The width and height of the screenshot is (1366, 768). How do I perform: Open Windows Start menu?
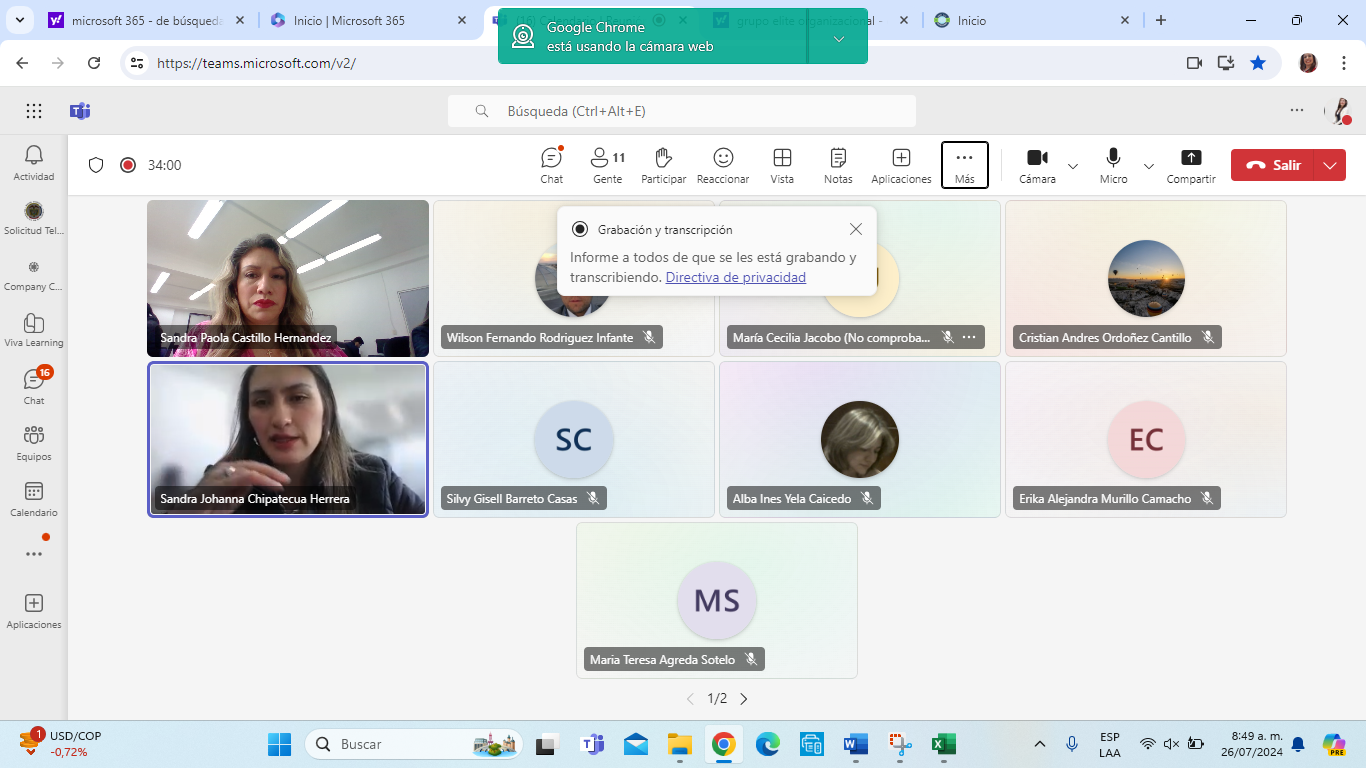279,744
